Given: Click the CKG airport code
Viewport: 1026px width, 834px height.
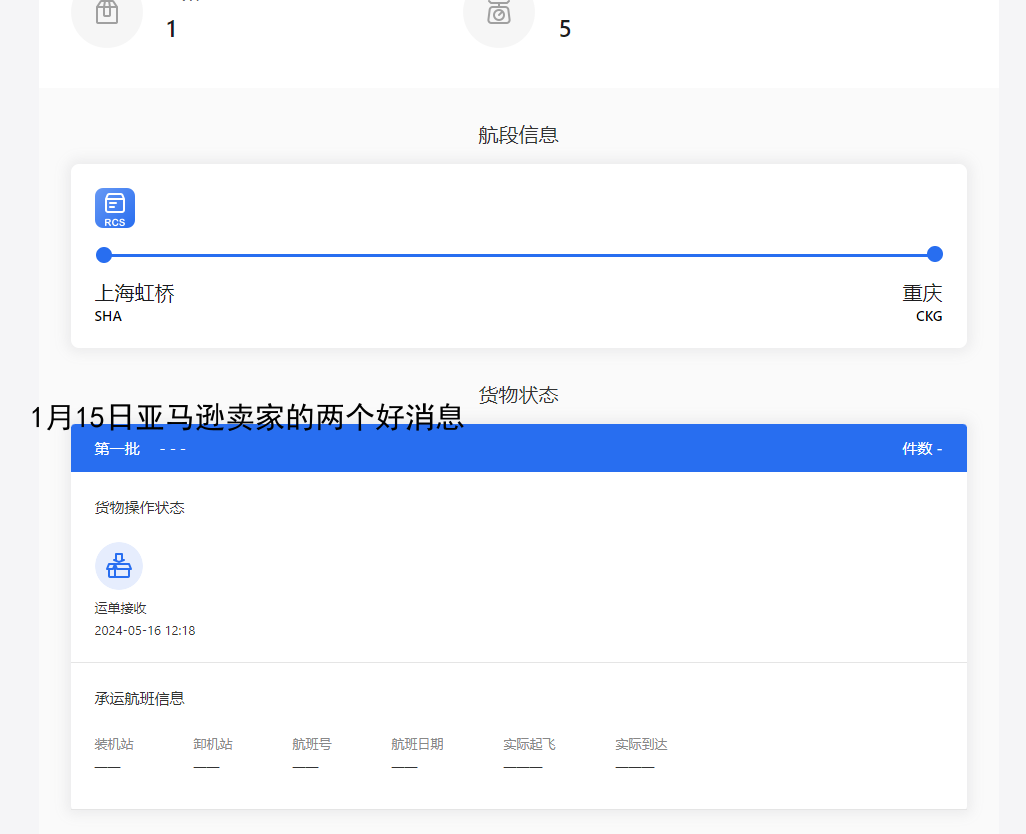Looking at the screenshot, I should [x=929, y=317].
